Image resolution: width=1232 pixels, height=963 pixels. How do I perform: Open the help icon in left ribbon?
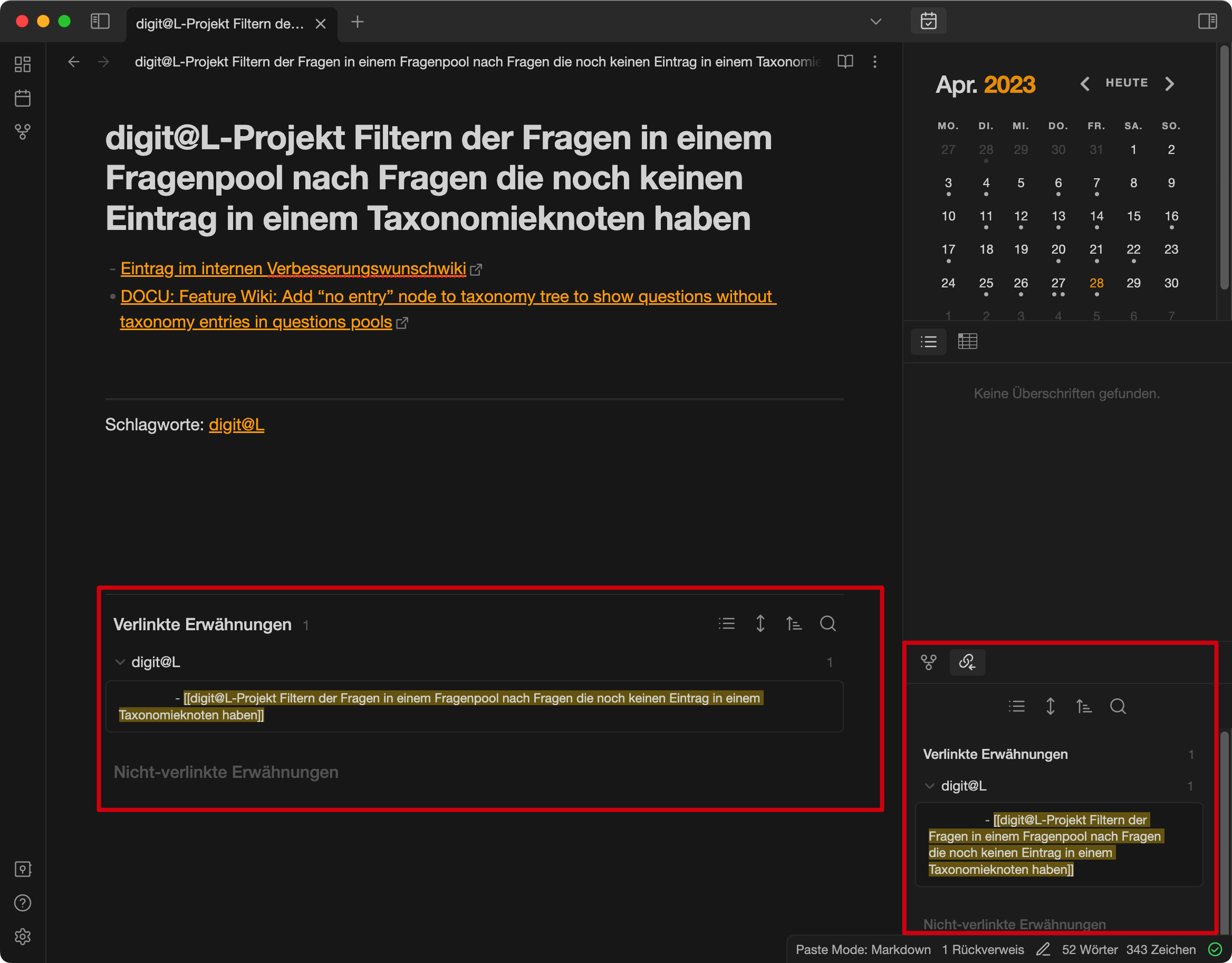pos(23,903)
